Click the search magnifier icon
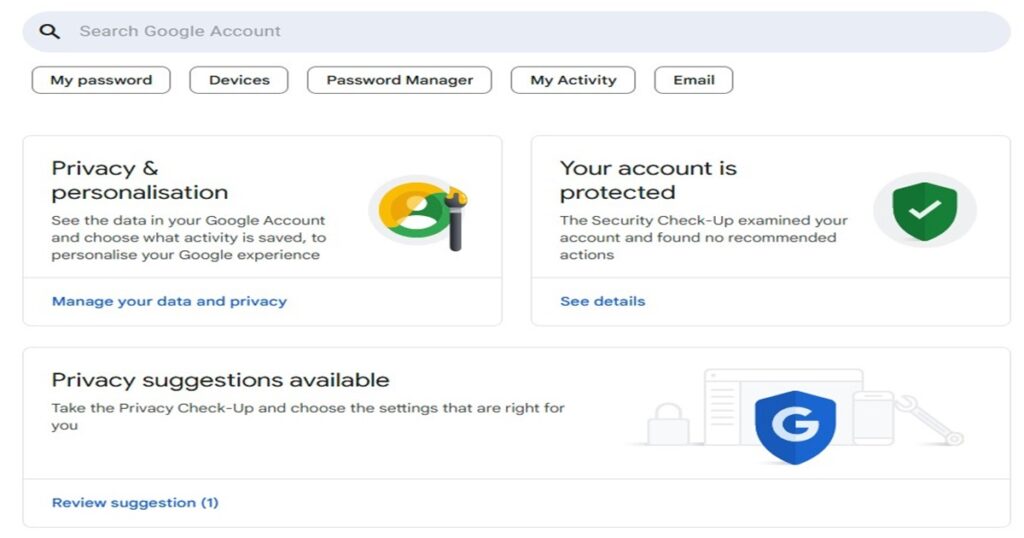 pyautogui.click(x=50, y=31)
